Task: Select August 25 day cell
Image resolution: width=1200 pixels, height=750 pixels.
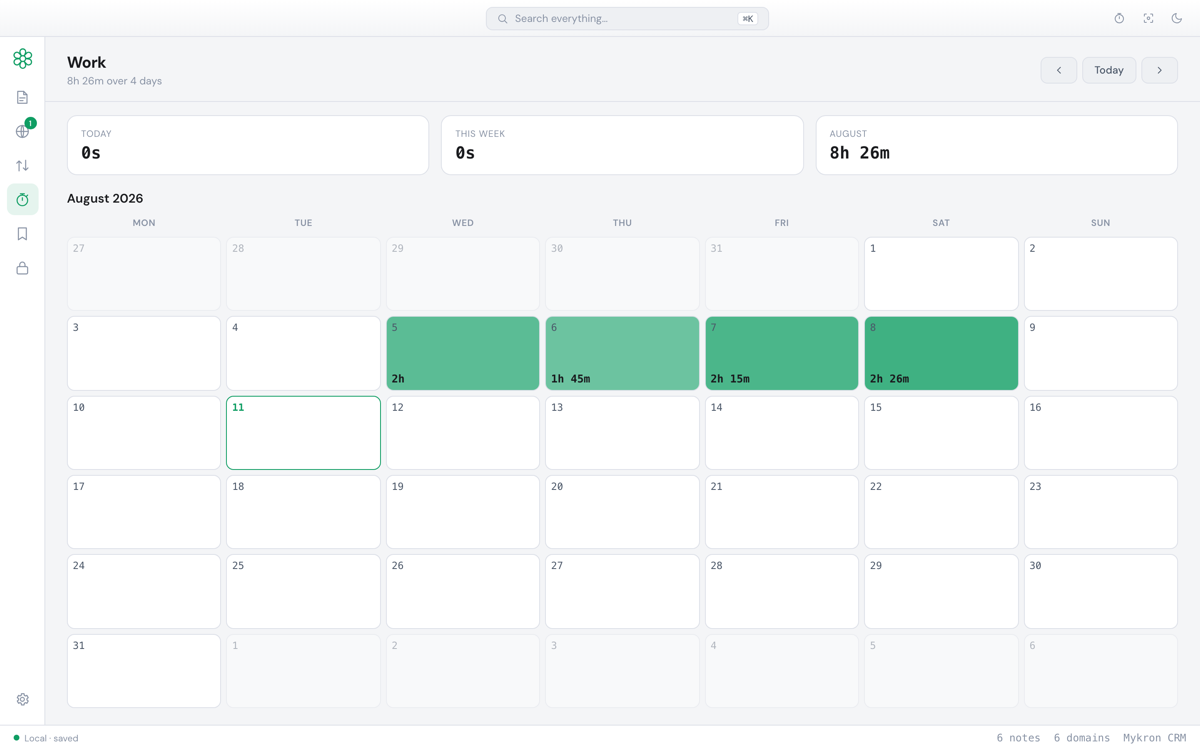Action: point(303,591)
